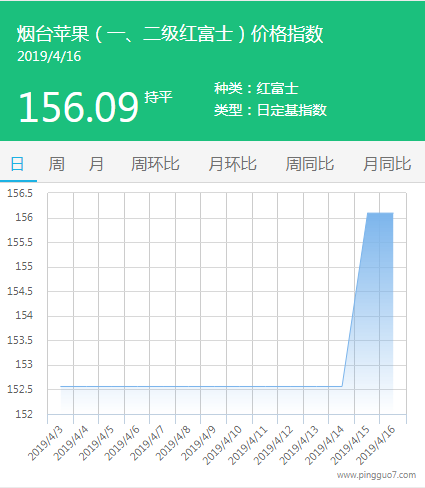Click the title 烟台苹果价格指数
This screenshot has height=488, width=425.
click(170, 34)
